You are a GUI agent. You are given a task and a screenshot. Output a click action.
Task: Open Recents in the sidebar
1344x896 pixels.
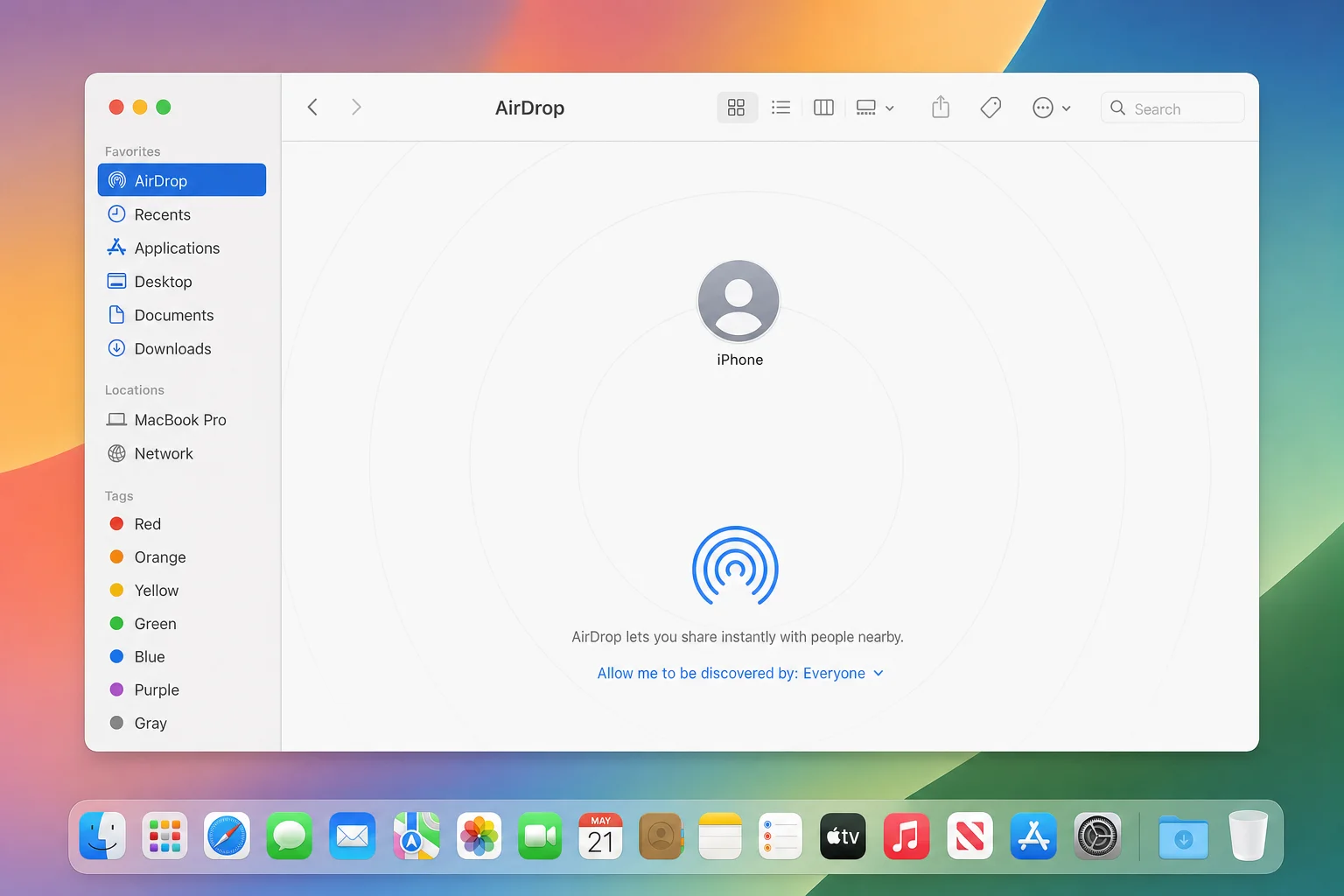point(182,214)
